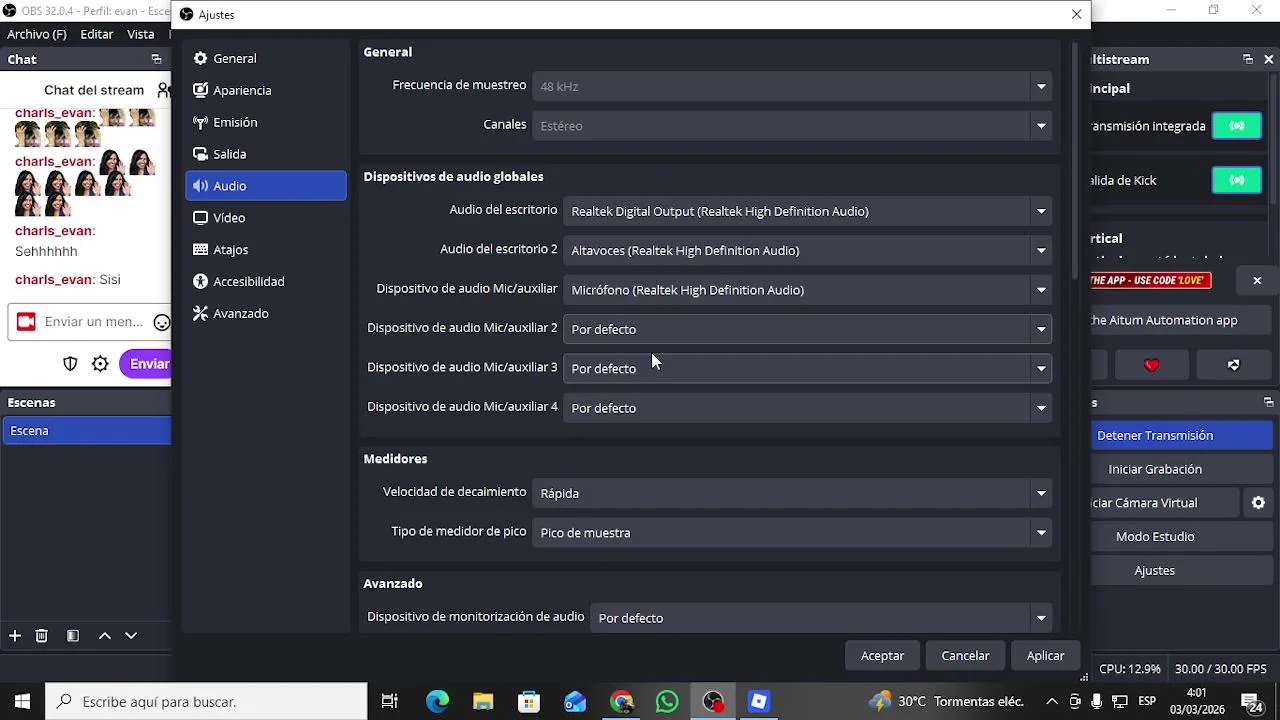
Task: Open the Salida settings section
Action: pyautogui.click(x=265, y=154)
